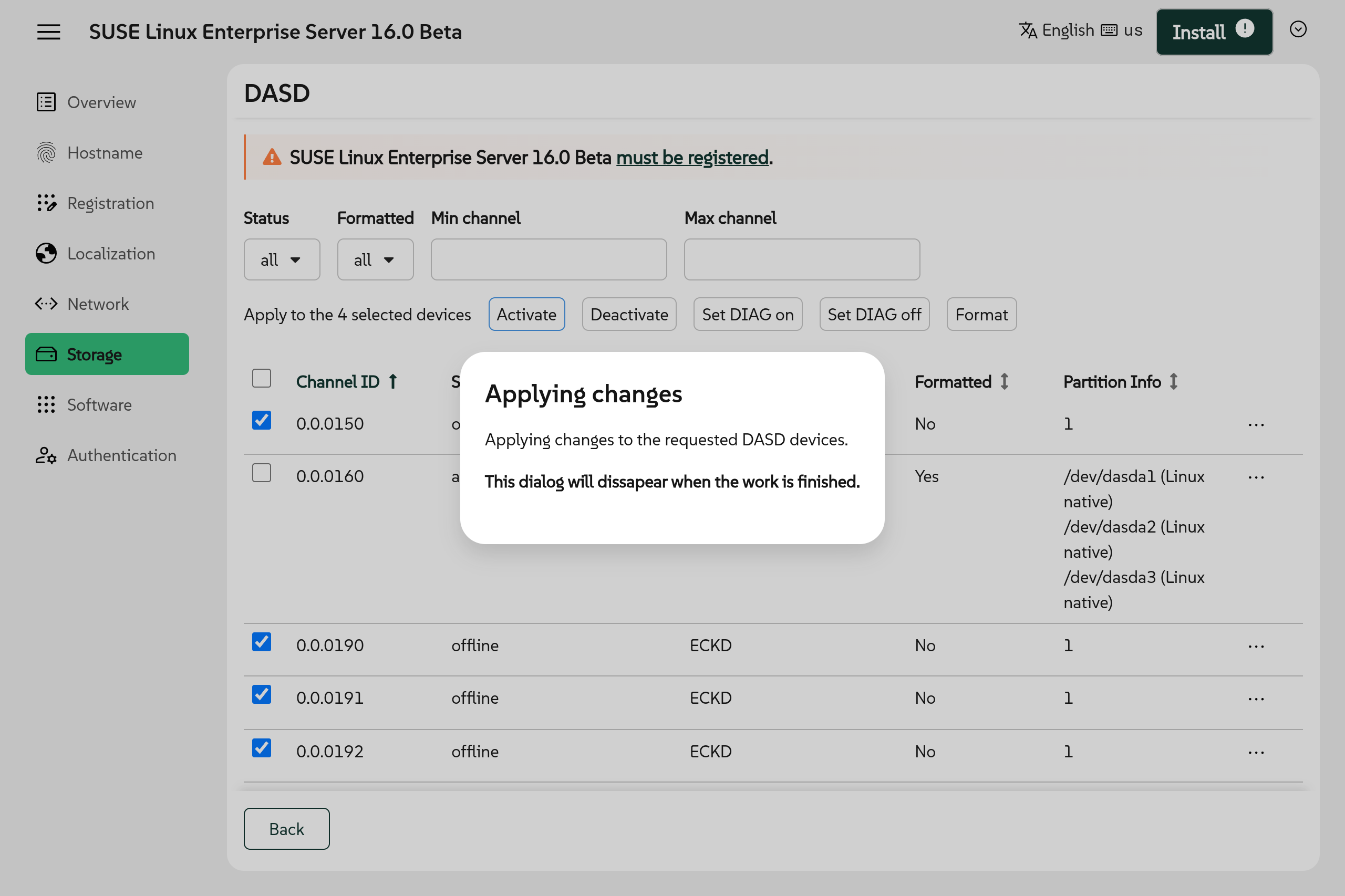Navigate to the Overview page

pyautogui.click(x=102, y=102)
